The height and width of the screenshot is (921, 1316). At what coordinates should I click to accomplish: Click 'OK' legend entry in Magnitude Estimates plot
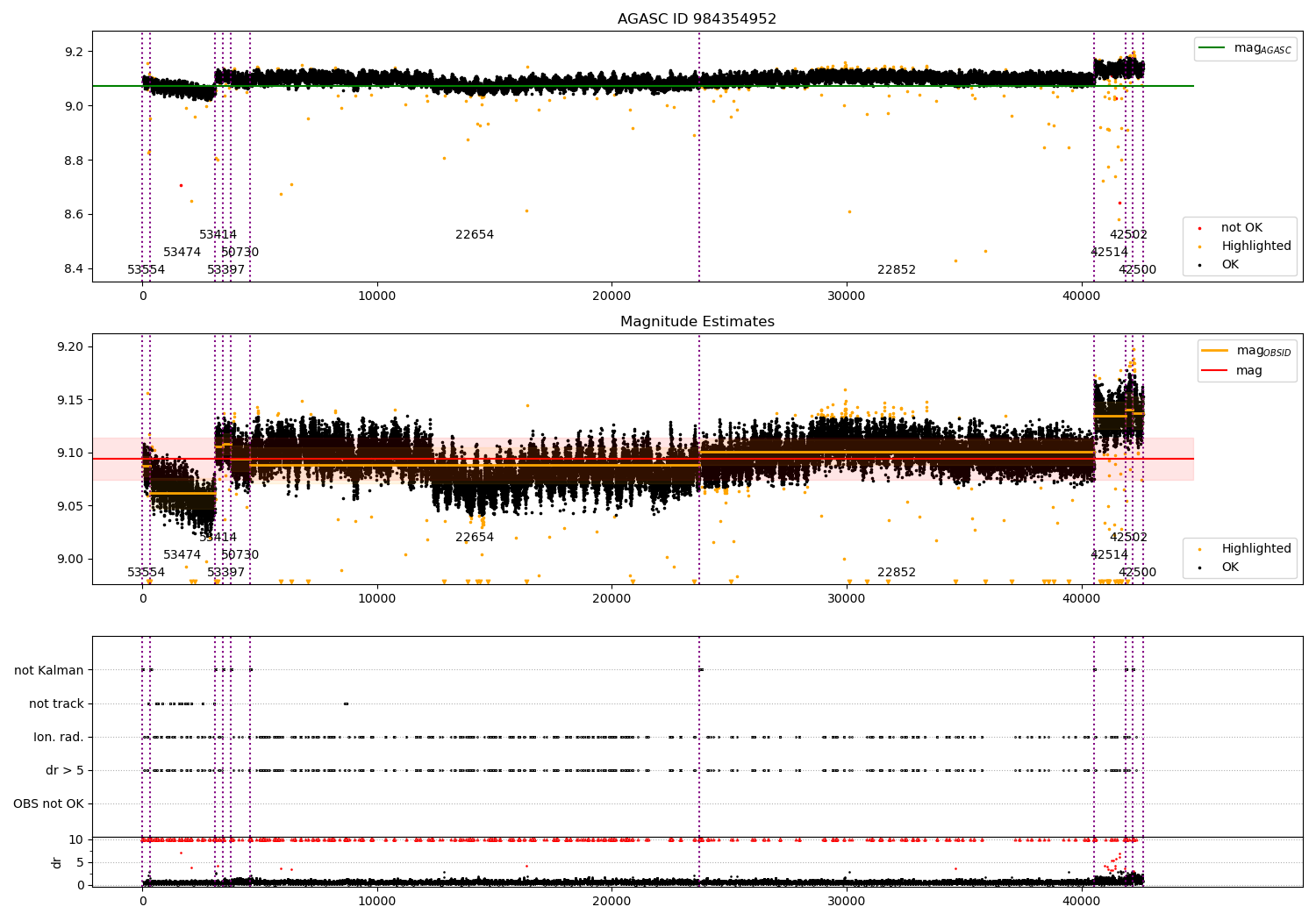1219,568
